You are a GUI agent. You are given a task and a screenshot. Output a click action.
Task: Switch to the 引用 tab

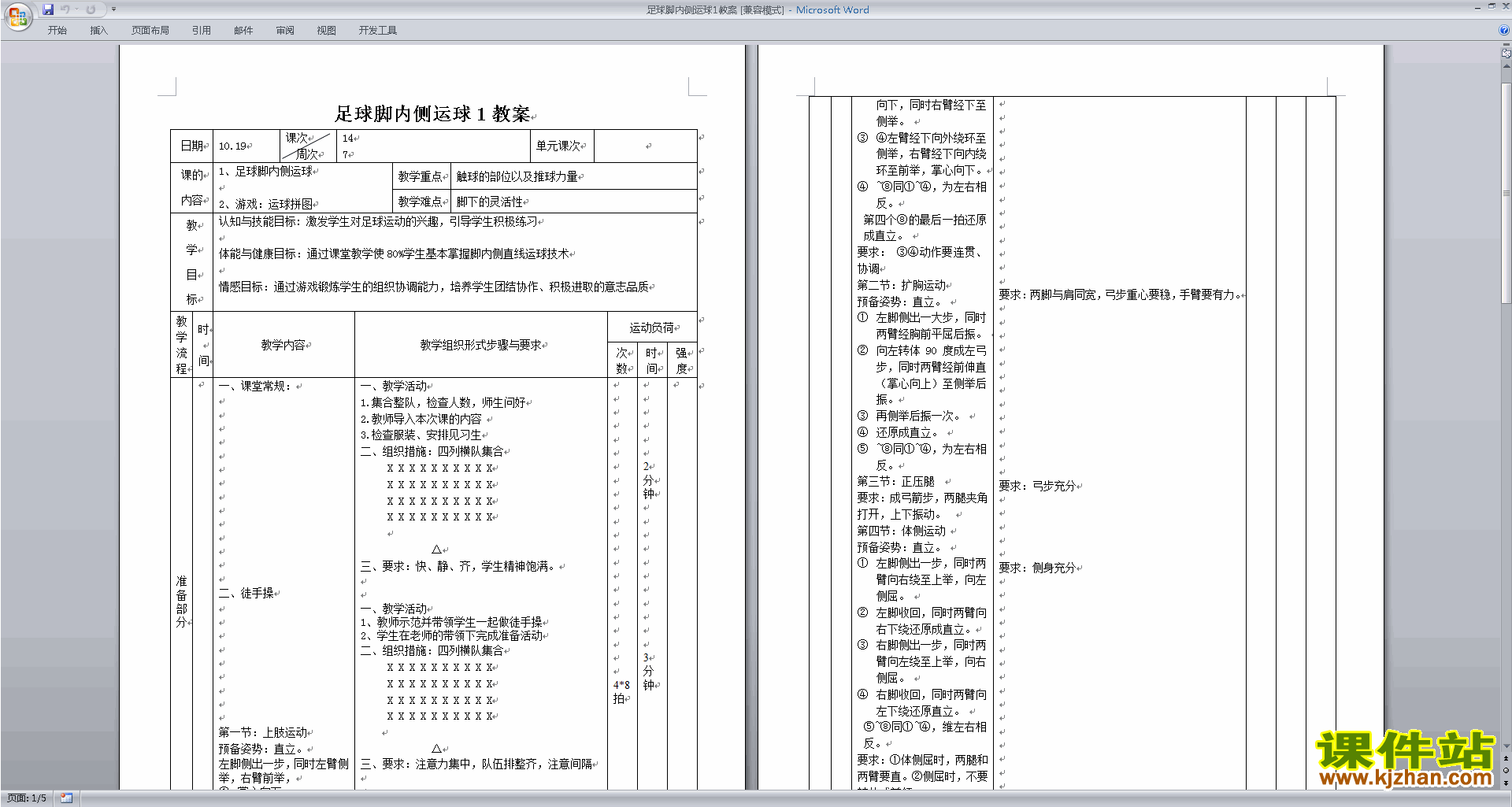[x=202, y=30]
